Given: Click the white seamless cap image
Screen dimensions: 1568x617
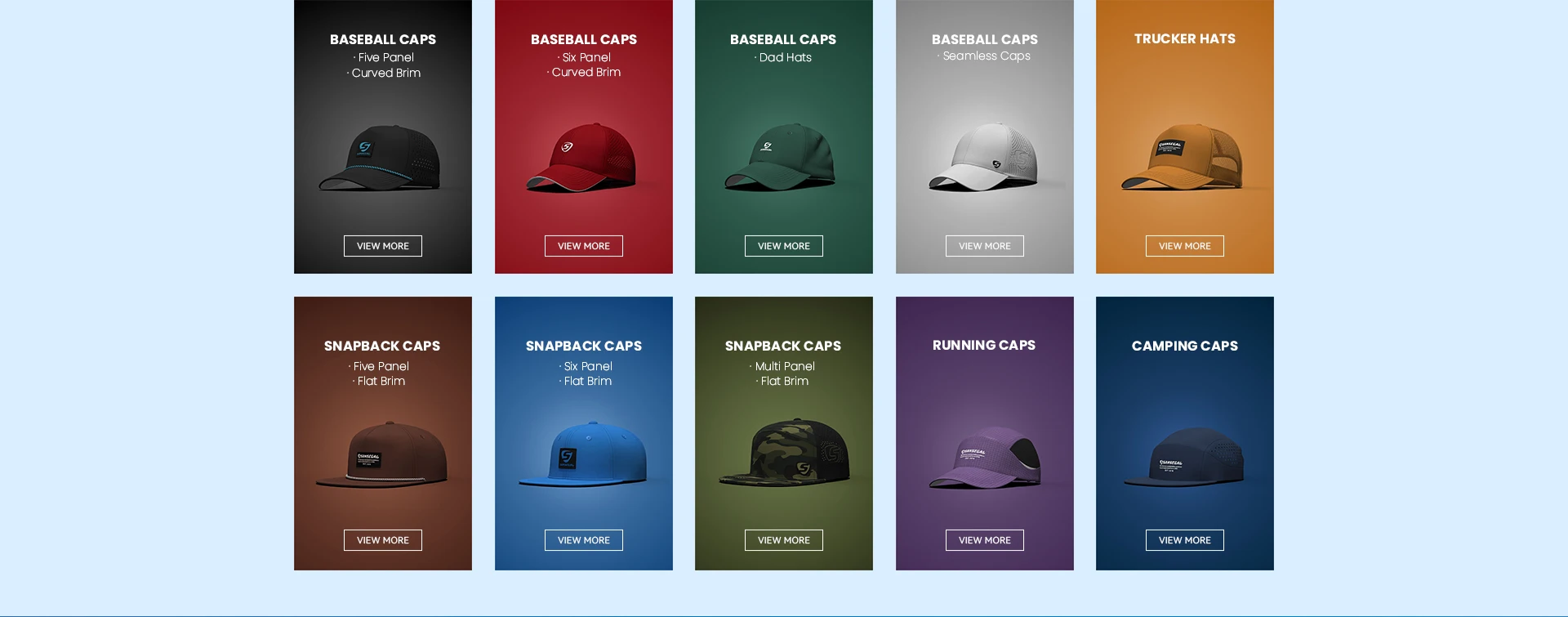Looking at the screenshot, I should 983,157.
